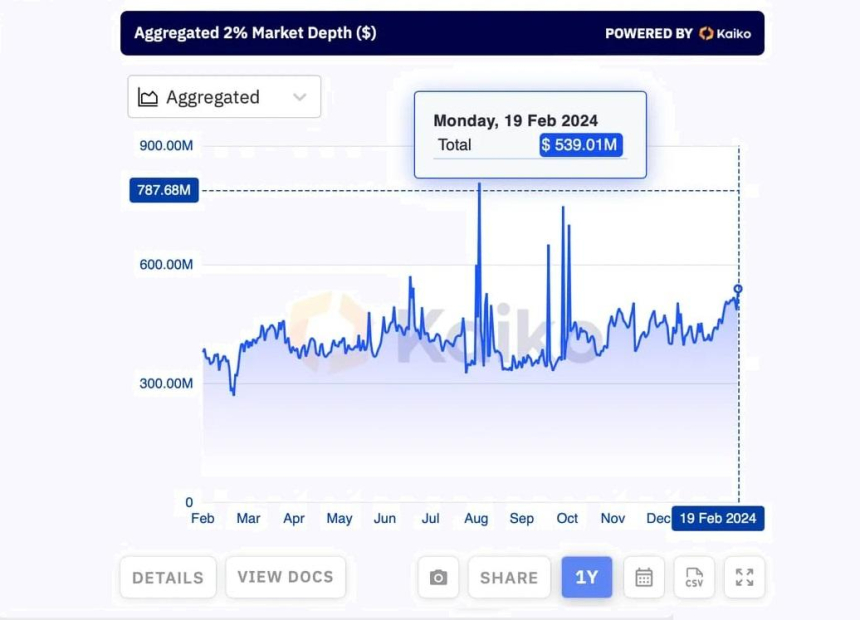The width and height of the screenshot is (860, 620).
Task: Click the camera snapshot icon
Action: coord(438,578)
